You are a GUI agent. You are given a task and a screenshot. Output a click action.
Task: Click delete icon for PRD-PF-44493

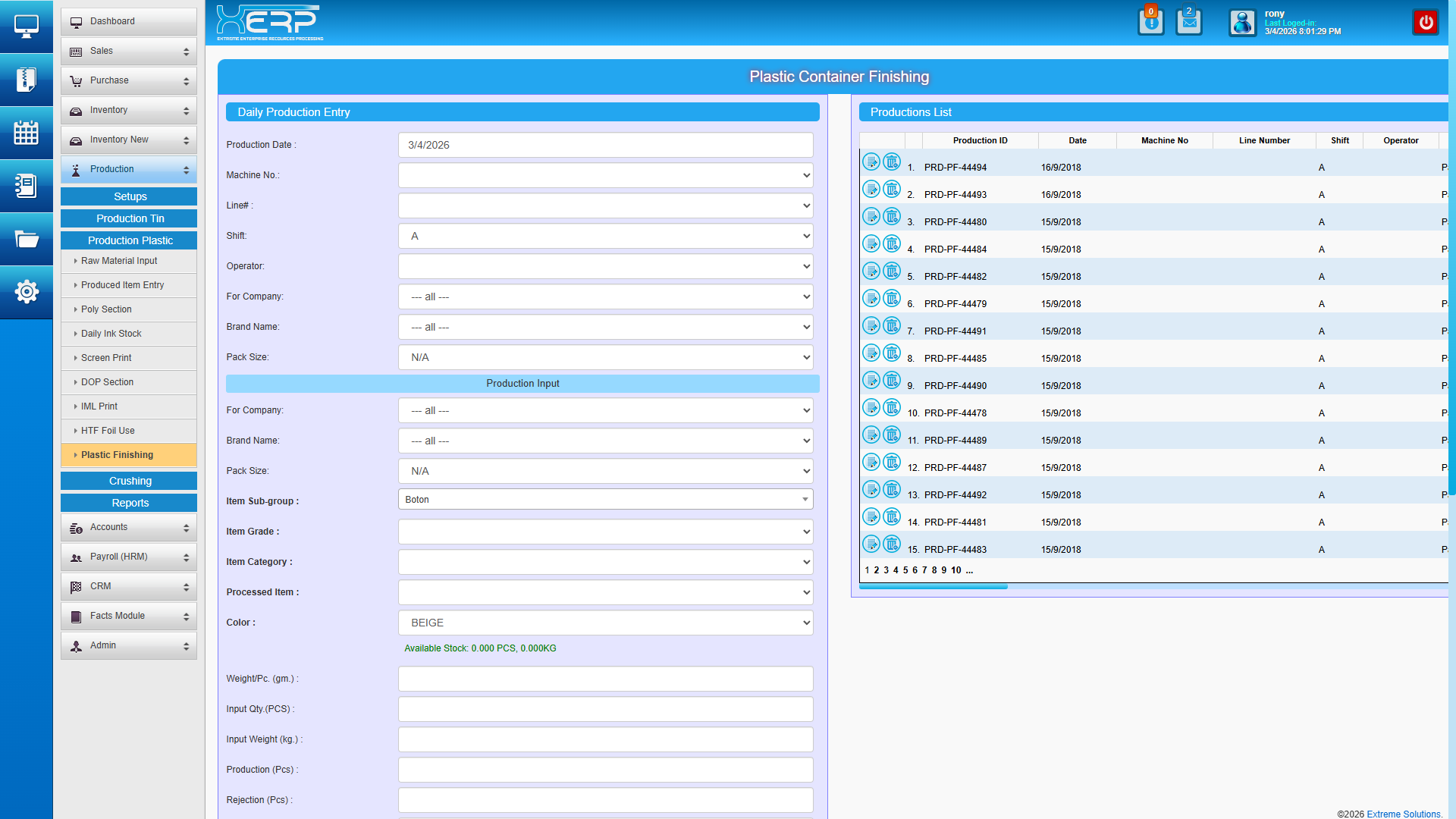point(892,190)
